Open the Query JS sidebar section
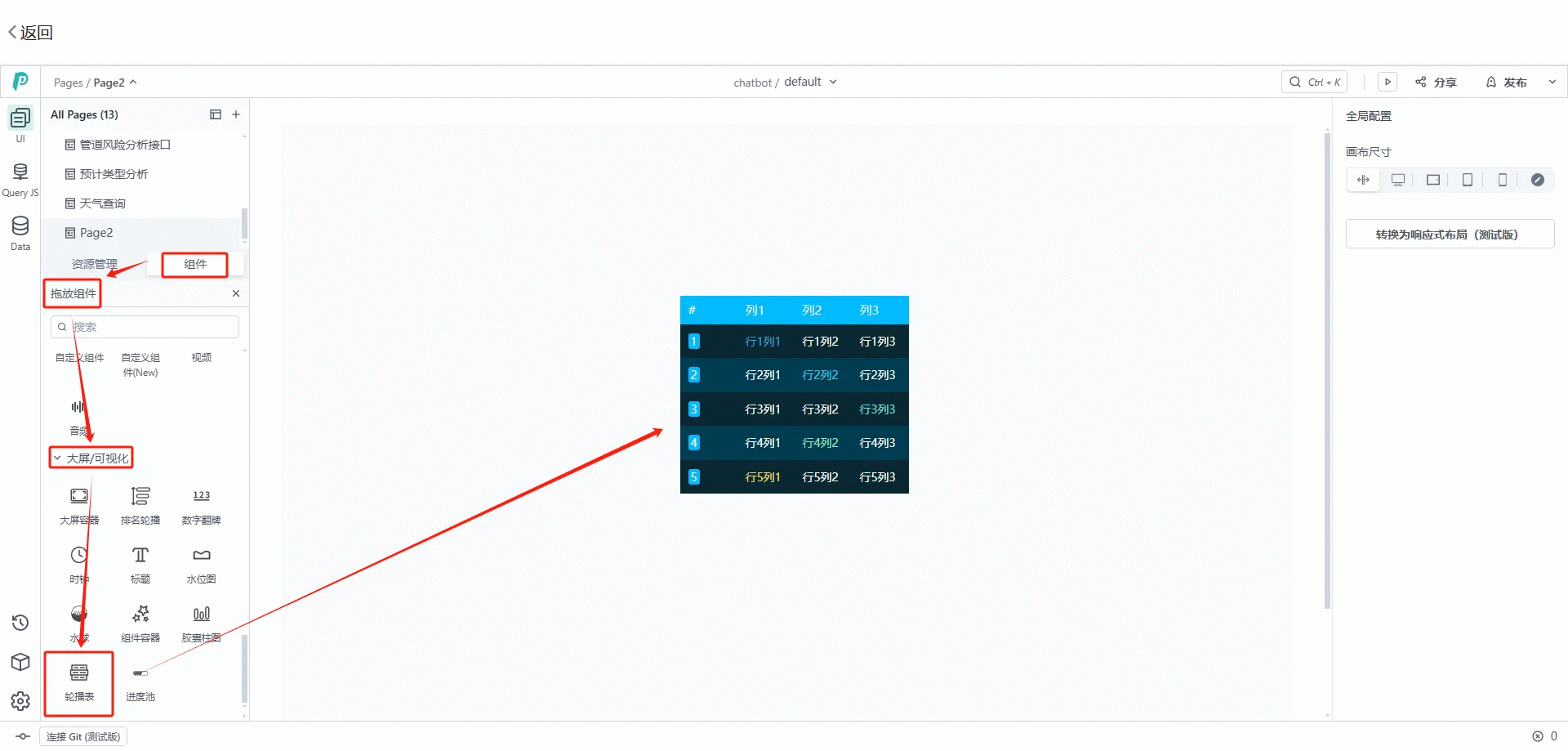 tap(20, 180)
